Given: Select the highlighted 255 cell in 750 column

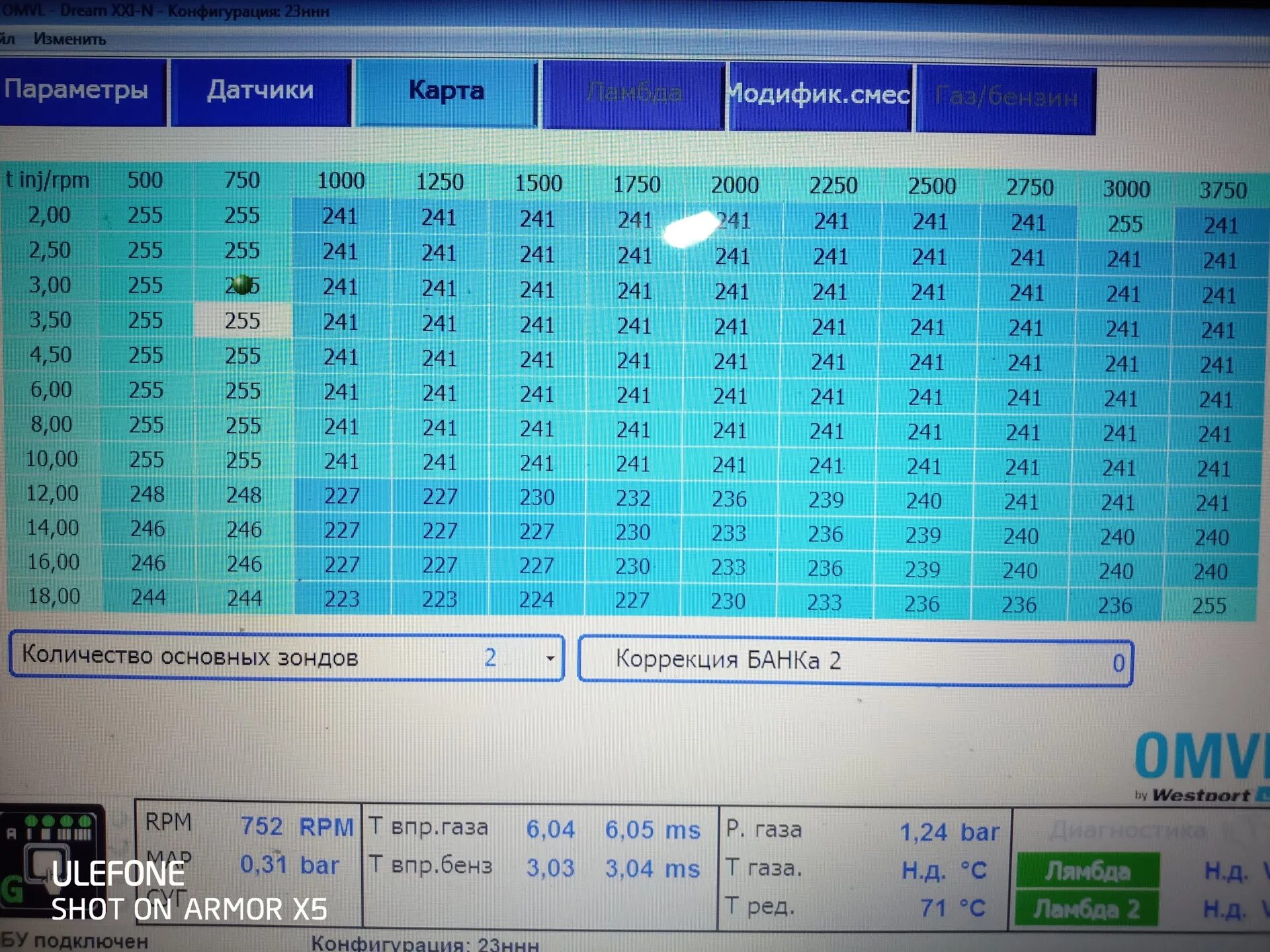Looking at the screenshot, I should 242,321.
